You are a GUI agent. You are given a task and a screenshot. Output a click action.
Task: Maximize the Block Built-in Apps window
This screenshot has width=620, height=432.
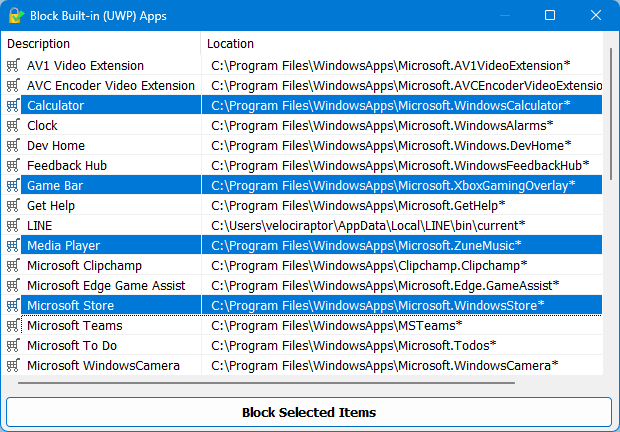(x=550, y=15)
